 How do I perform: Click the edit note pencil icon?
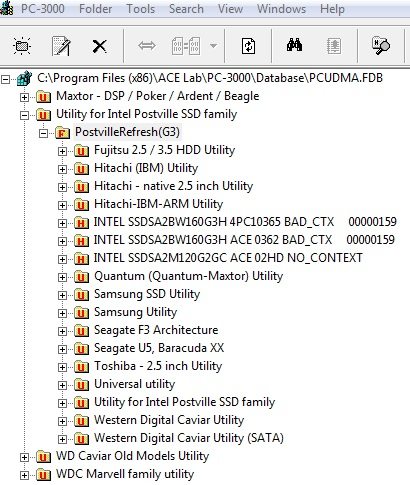click(61, 46)
